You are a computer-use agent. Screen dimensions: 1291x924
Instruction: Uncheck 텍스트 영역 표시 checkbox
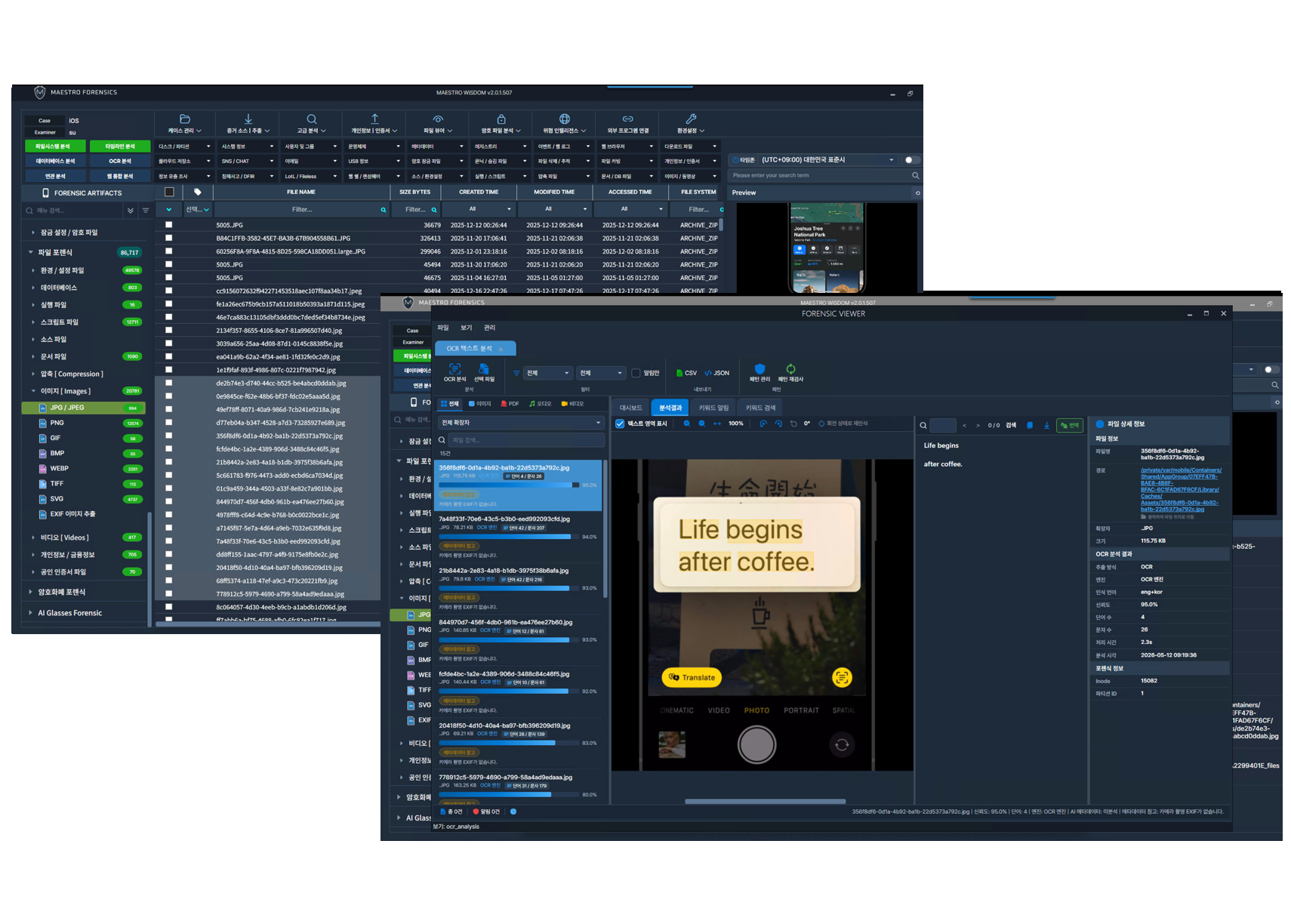620,424
